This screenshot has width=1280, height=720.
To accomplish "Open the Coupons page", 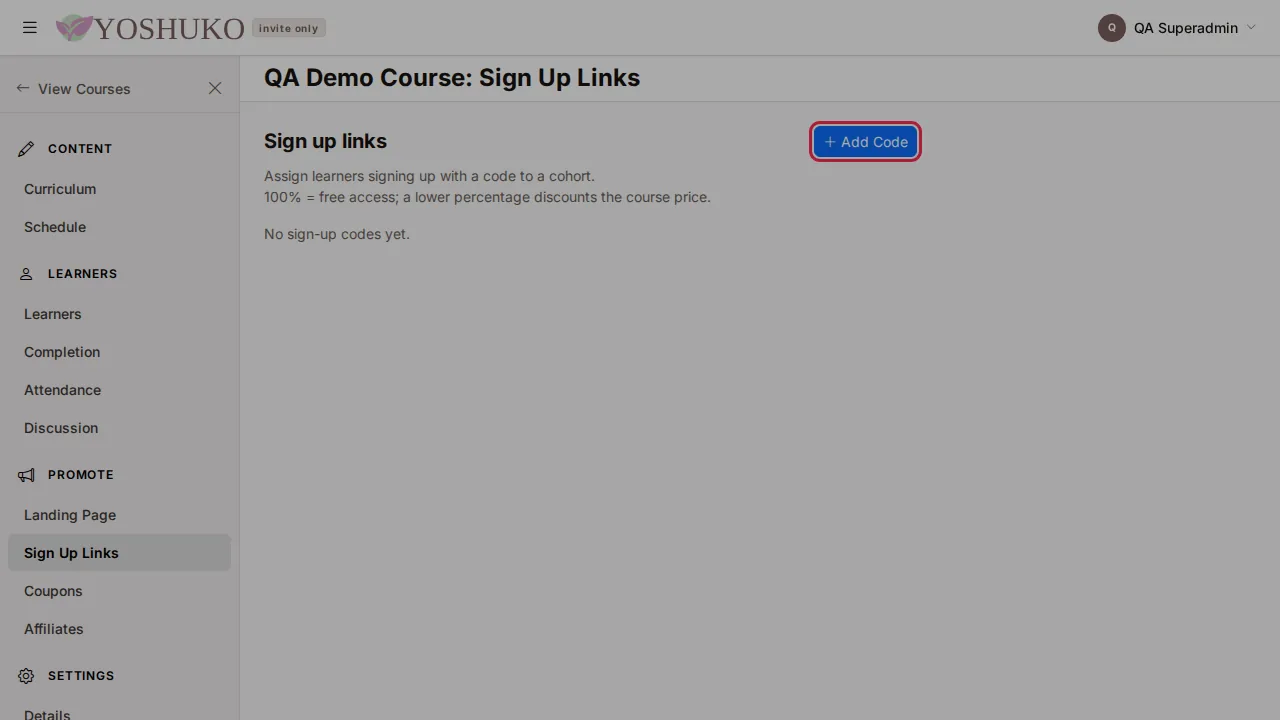I will pyautogui.click(x=119, y=591).
